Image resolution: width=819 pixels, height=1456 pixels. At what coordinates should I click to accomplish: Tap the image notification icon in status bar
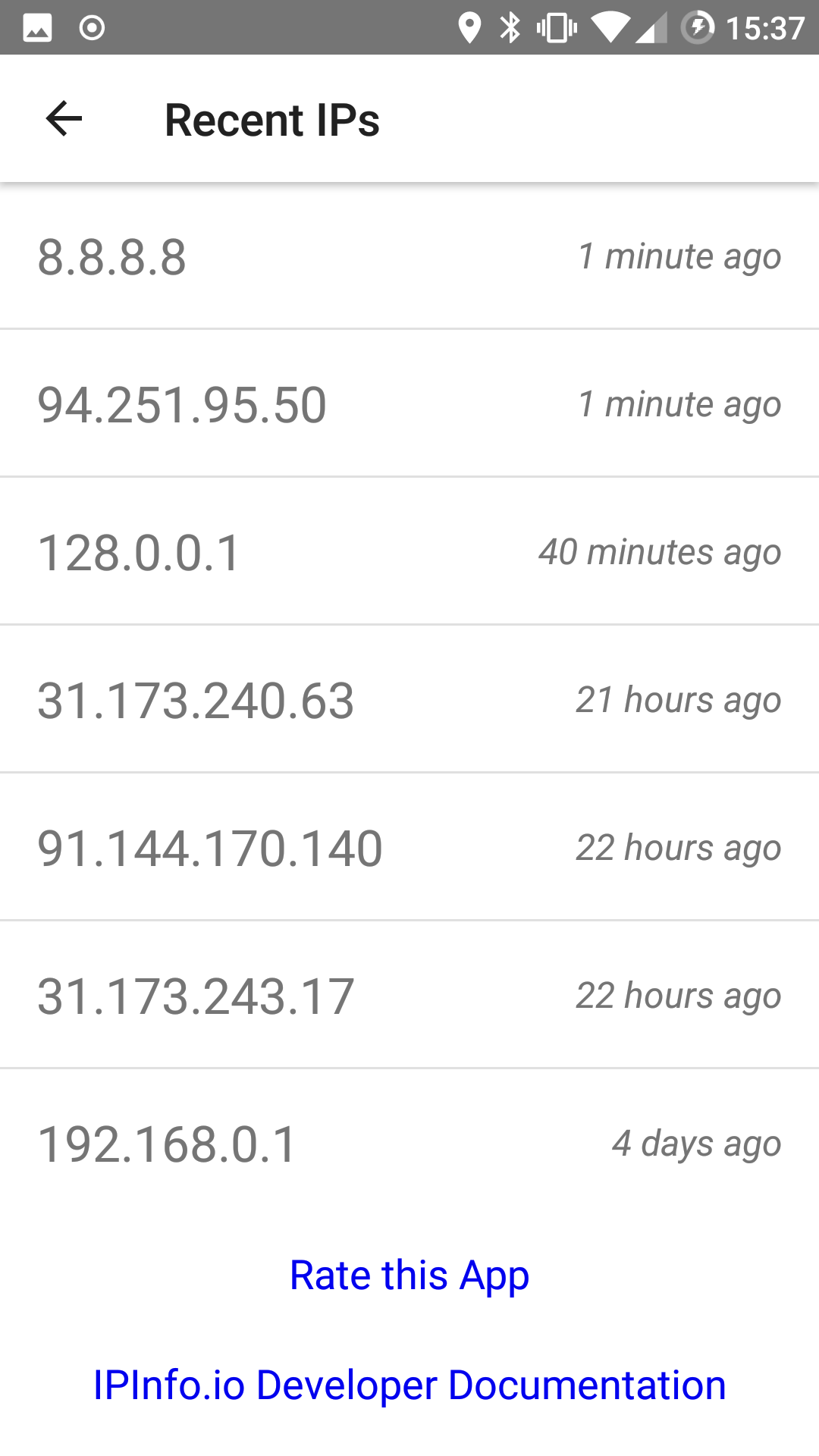point(37,28)
